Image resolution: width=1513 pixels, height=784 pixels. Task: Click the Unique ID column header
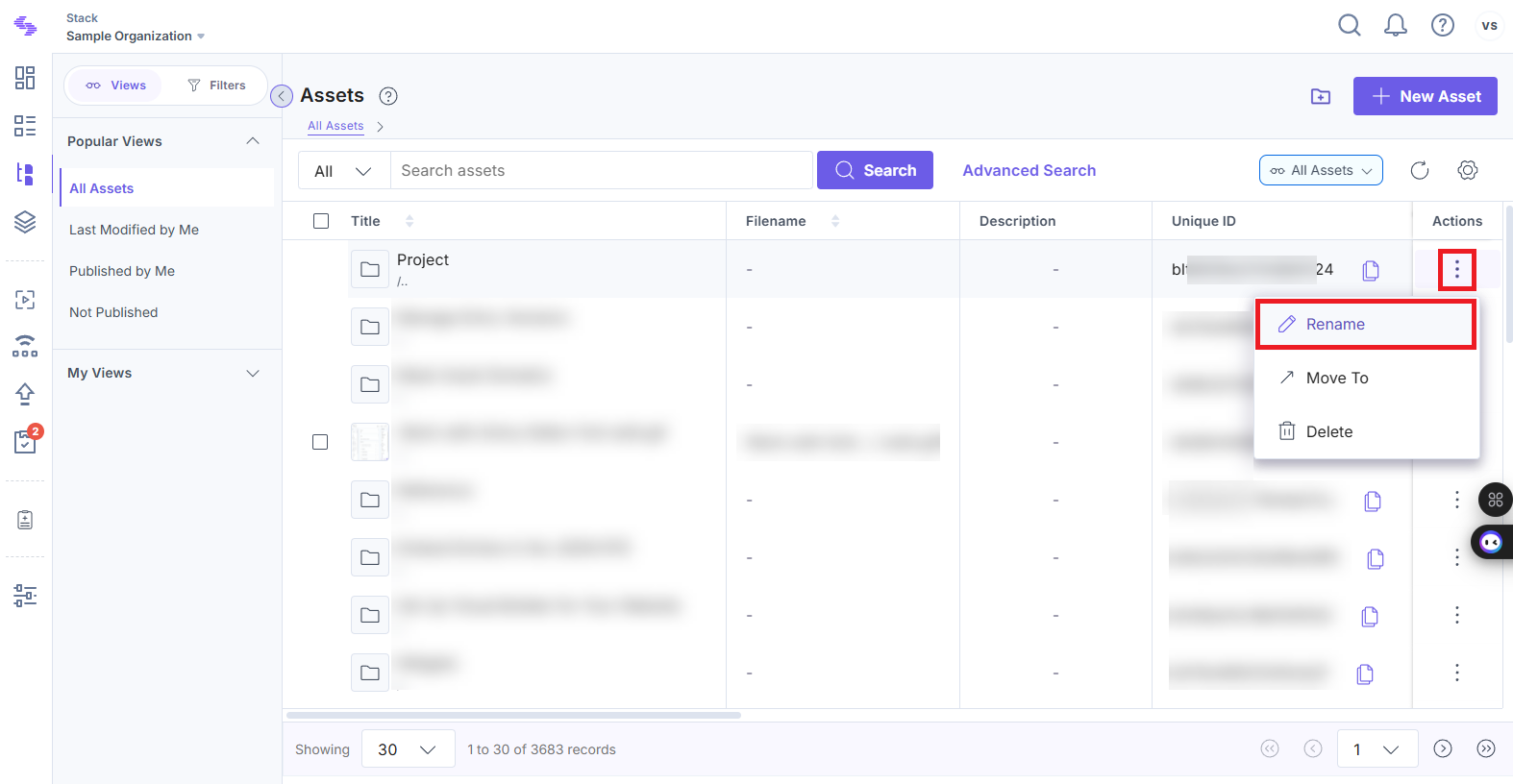click(1203, 221)
